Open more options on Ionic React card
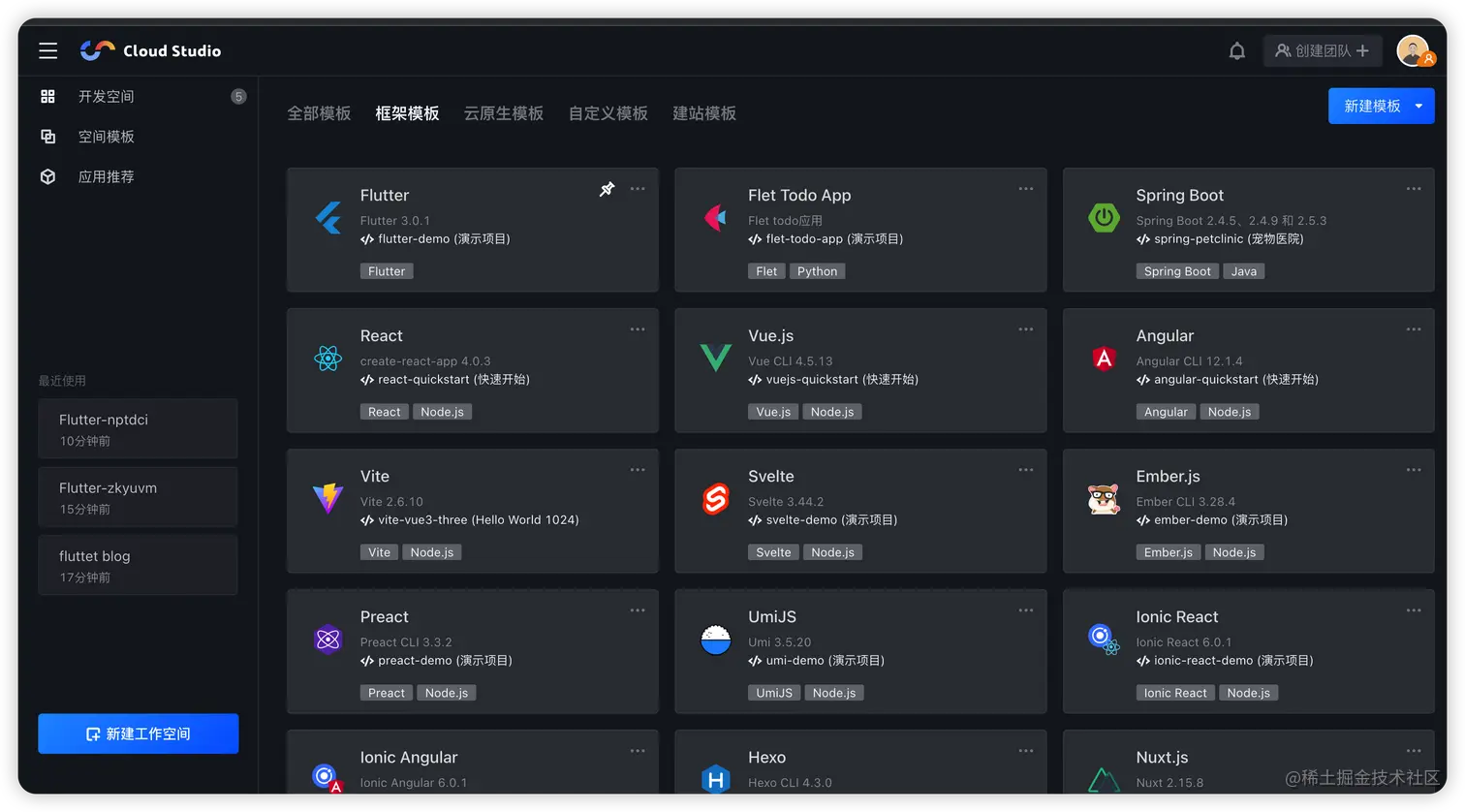This screenshot has width=1465, height=812. click(x=1414, y=610)
